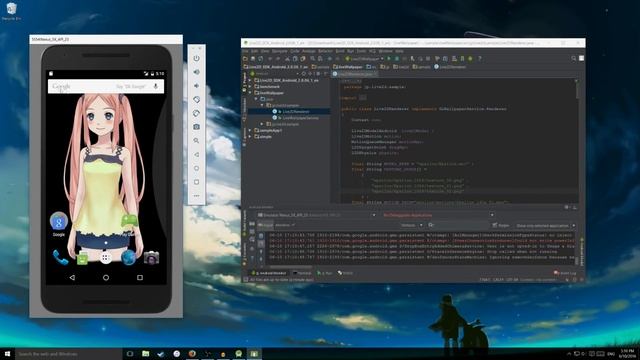
Task: Collapse the java folder in project tree
Action: 256,99
